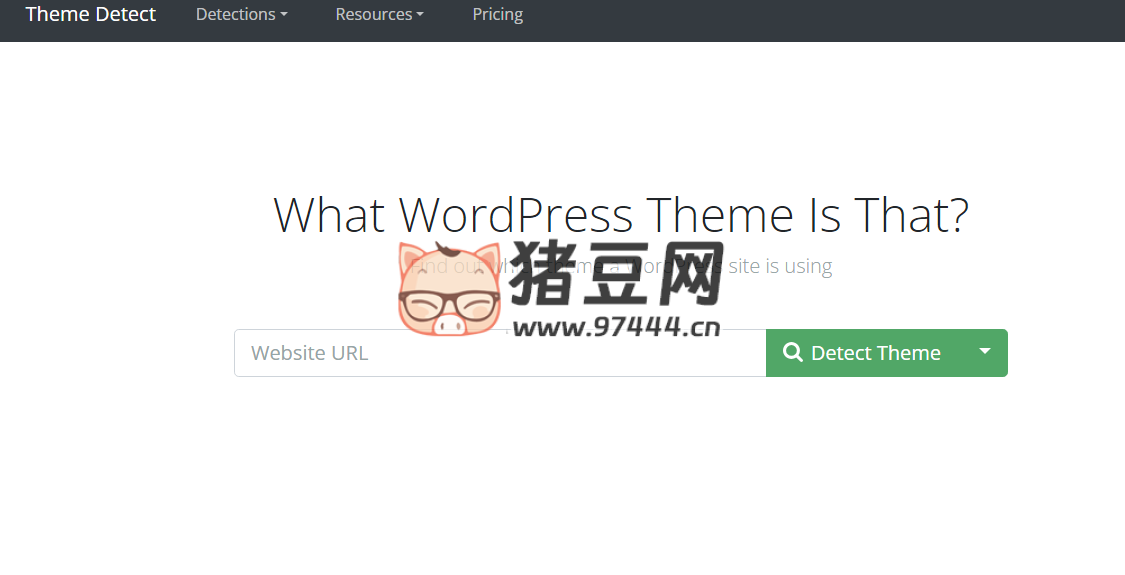
Task: Open the Detect Theme options arrow
Action: pos(985,353)
